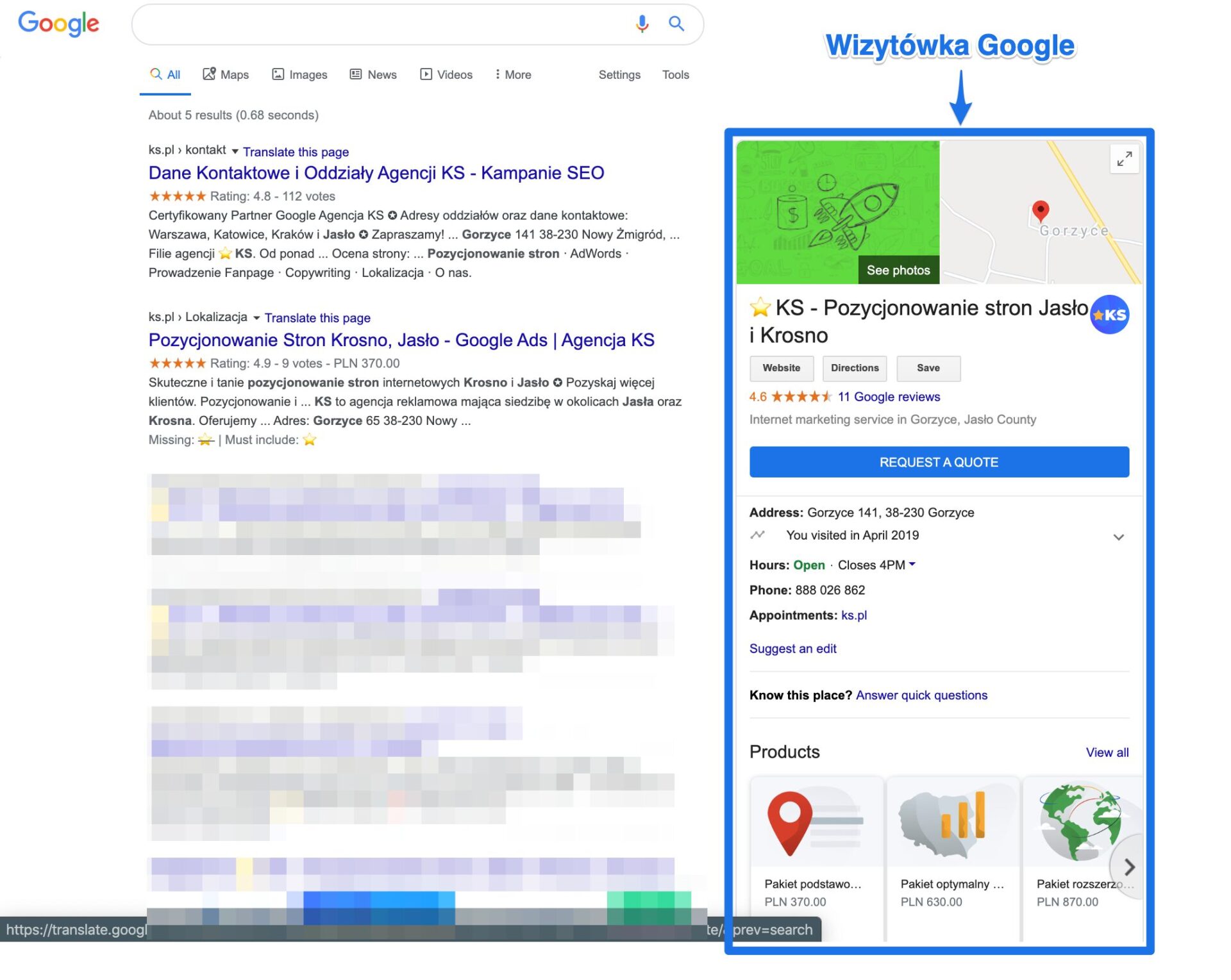1231x980 pixels.
Task: Click the Website button
Action: click(781, 368)
